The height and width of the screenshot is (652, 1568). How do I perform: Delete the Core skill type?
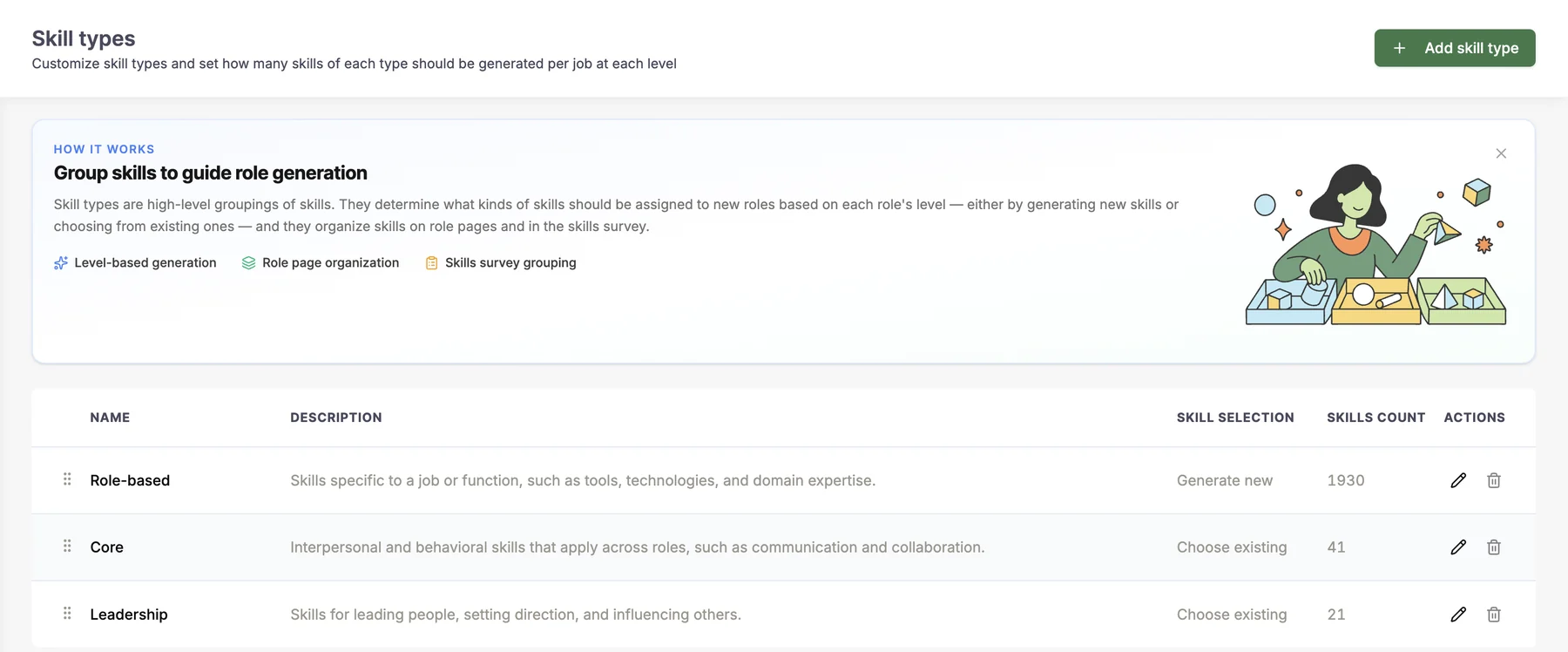[x=1494, y=547]
